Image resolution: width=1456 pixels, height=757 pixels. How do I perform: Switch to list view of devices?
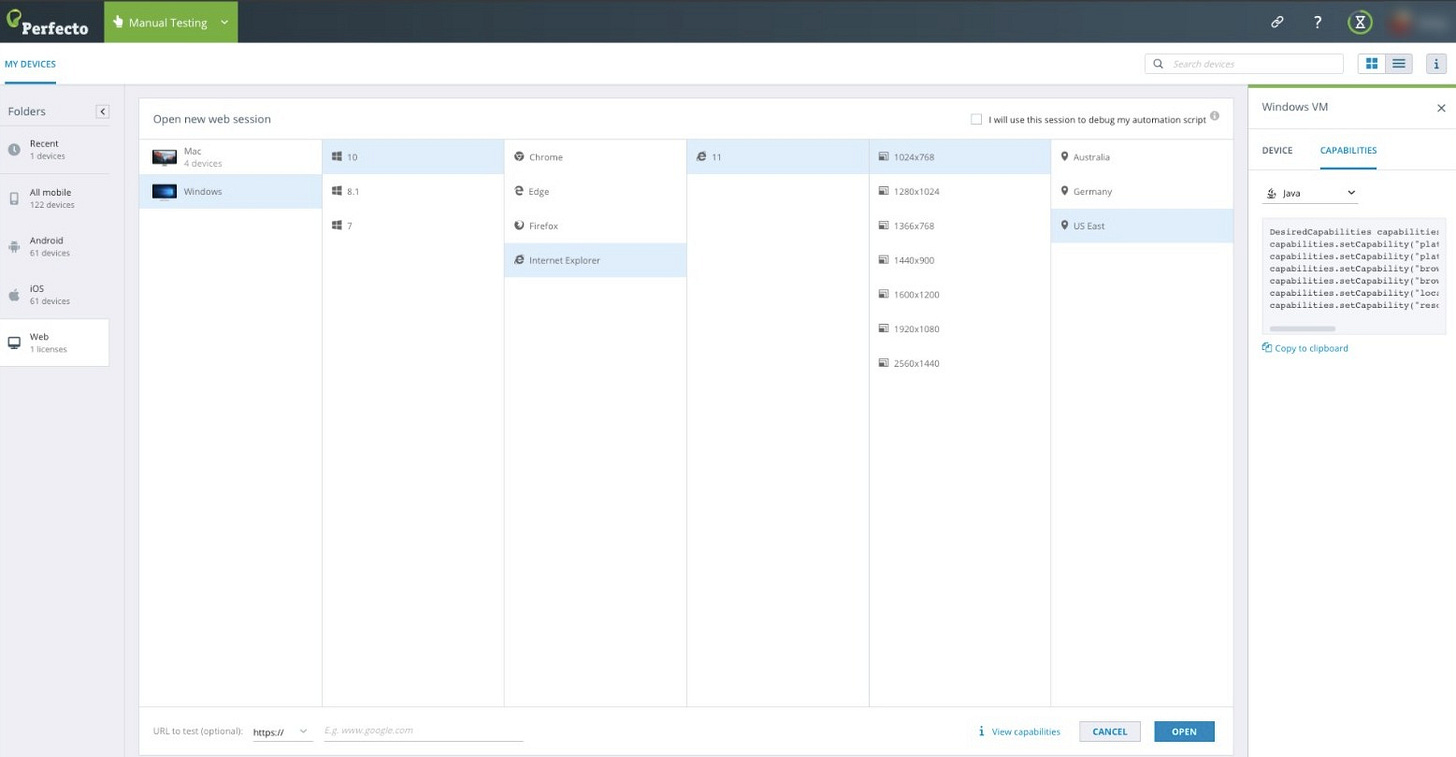click(1399, 63)
